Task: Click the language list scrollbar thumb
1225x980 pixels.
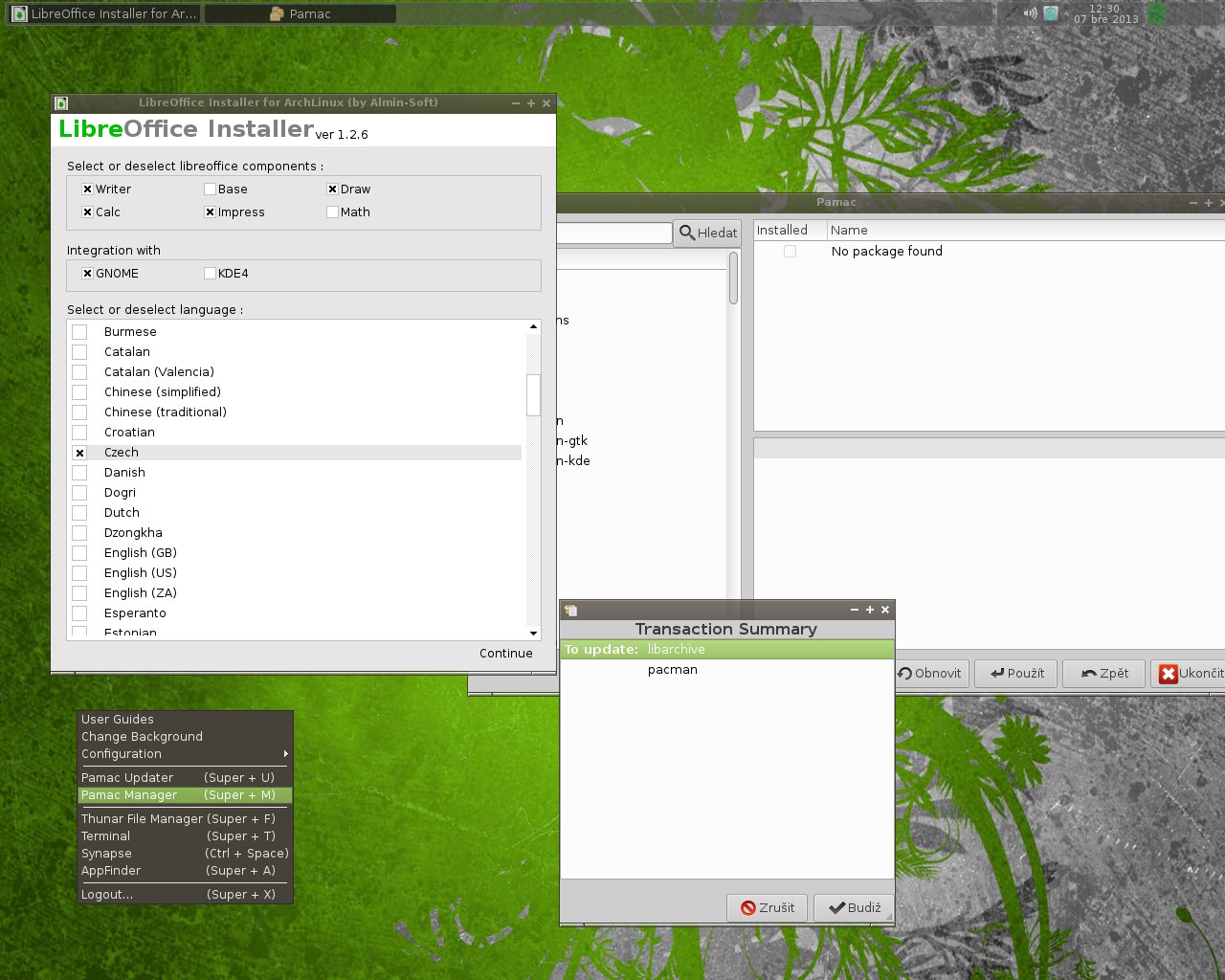Action: point(533,394)
